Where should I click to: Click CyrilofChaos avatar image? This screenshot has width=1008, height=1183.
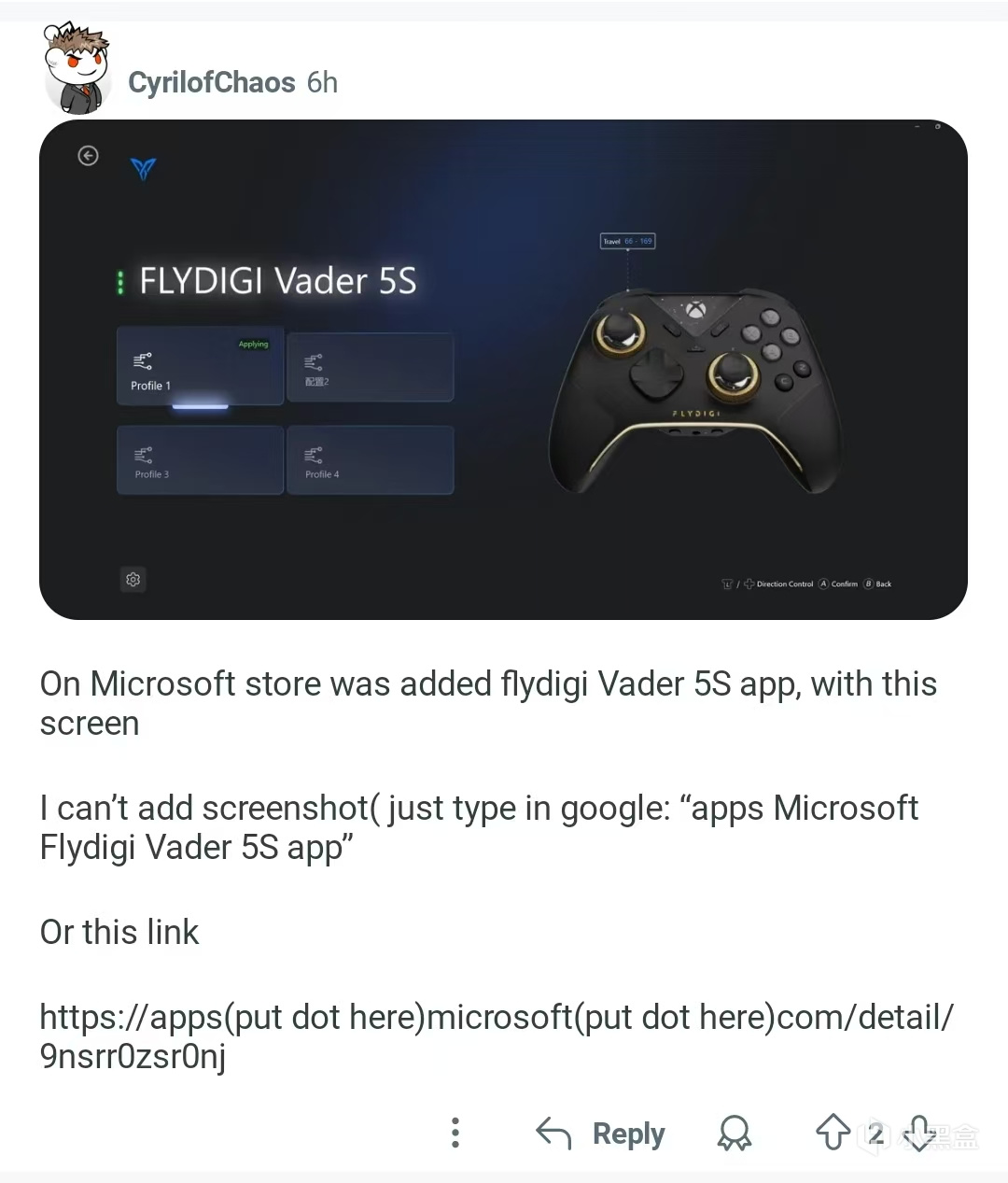point(77,69)
